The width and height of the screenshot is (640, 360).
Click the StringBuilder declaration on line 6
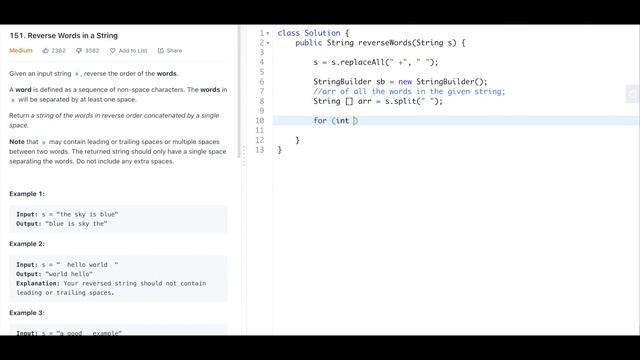pyautogui.click(x=400, y=82)
